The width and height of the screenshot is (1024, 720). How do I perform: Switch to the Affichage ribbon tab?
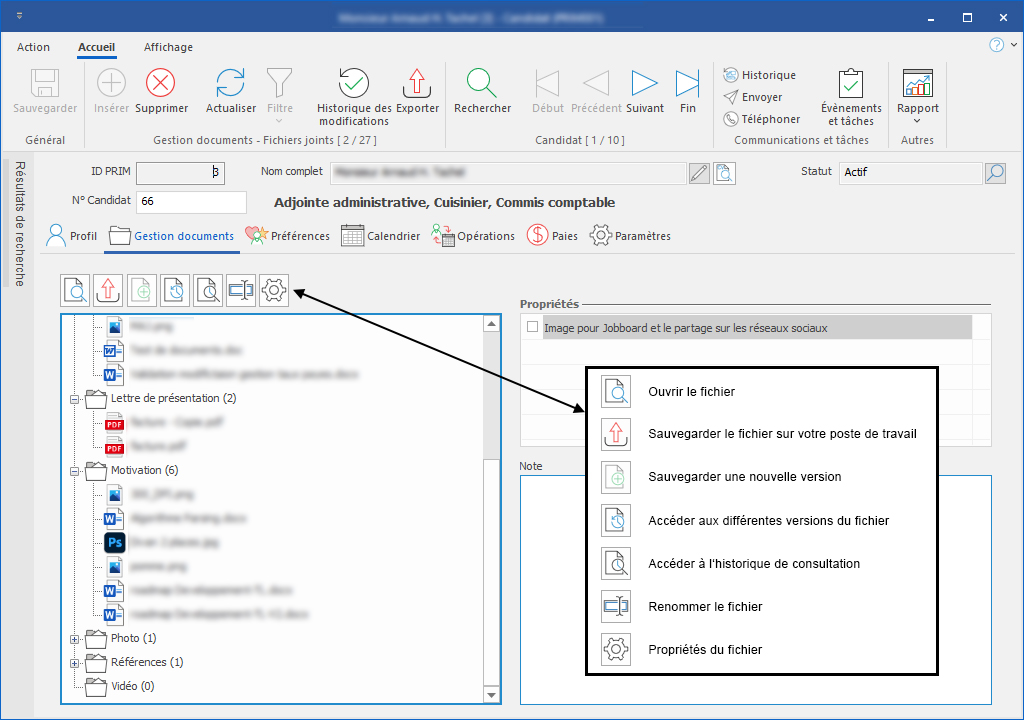(168, 47)
